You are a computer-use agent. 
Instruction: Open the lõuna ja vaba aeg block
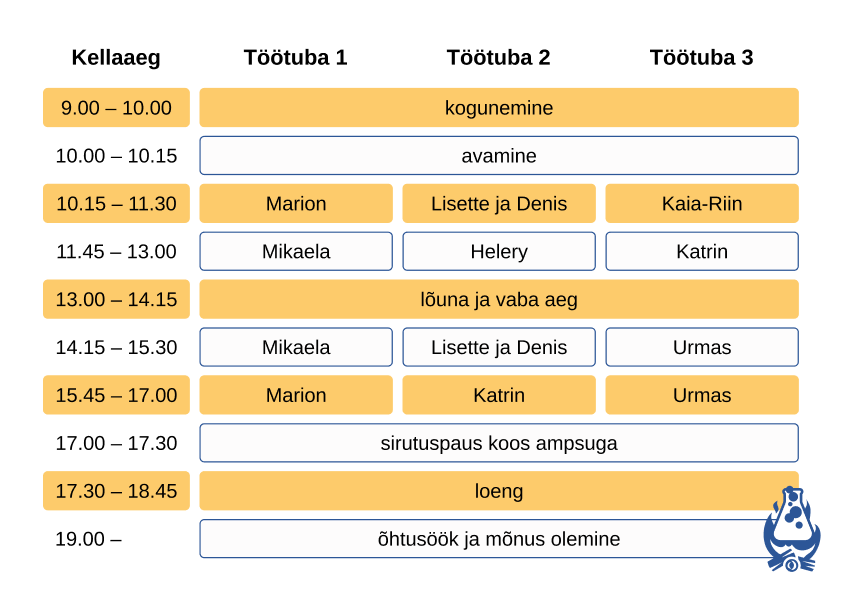[x=498, y=300]
